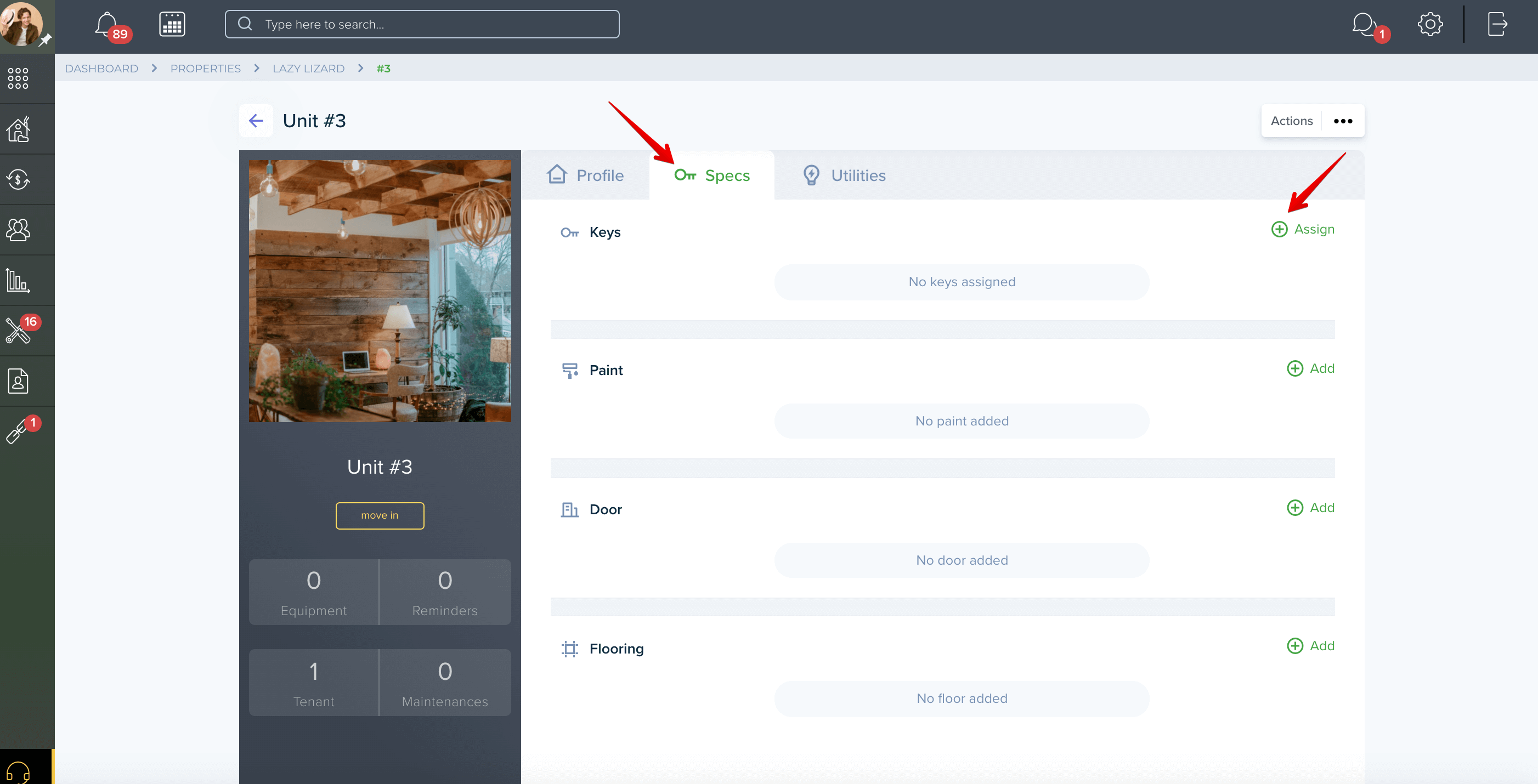Click Add in the Paint section
Screen dimensions: 1538x784
[1310, 368]
